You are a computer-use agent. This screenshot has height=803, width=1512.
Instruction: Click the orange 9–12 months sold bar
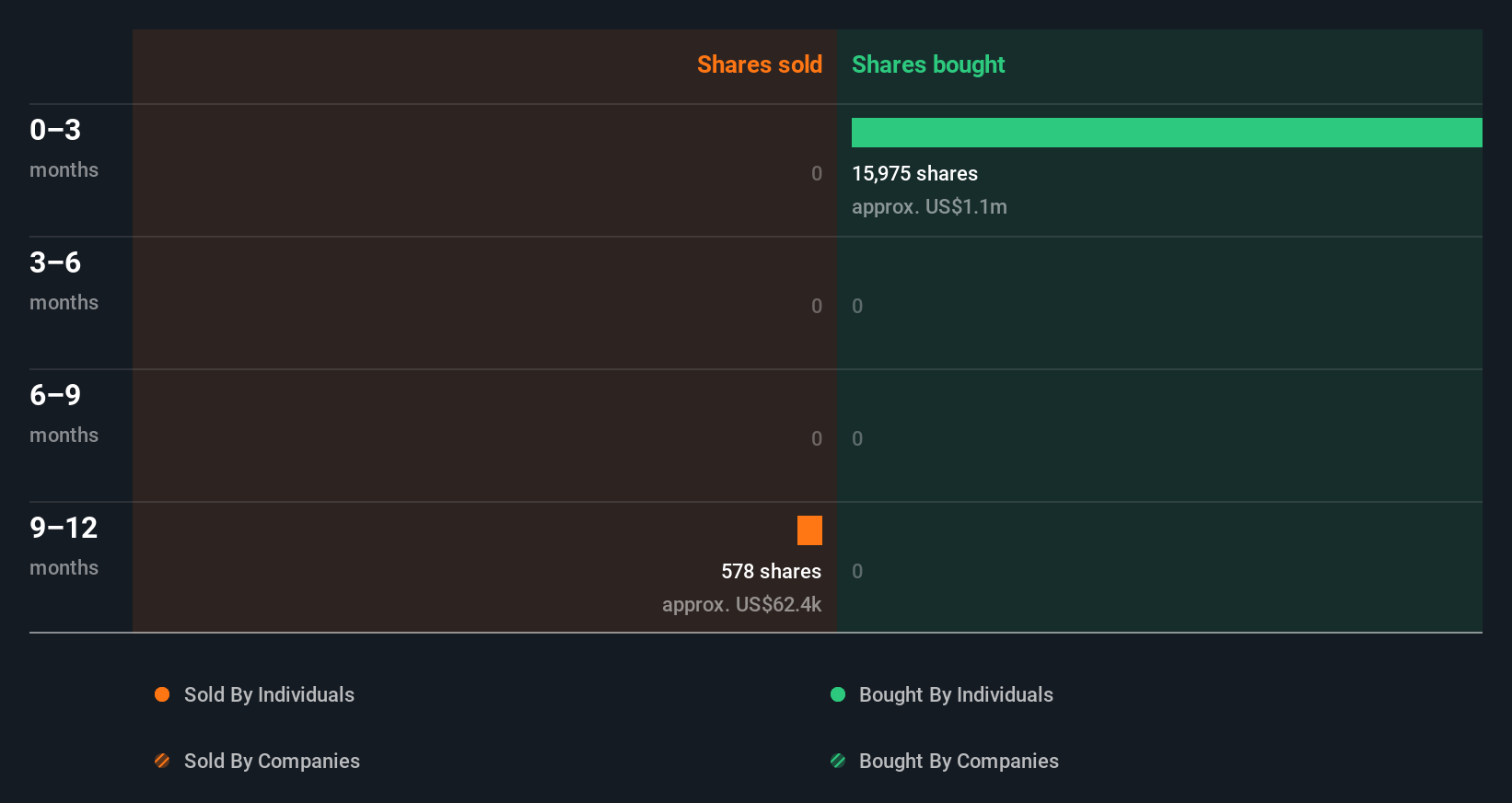pyautogui.click(x=809, y=530)
